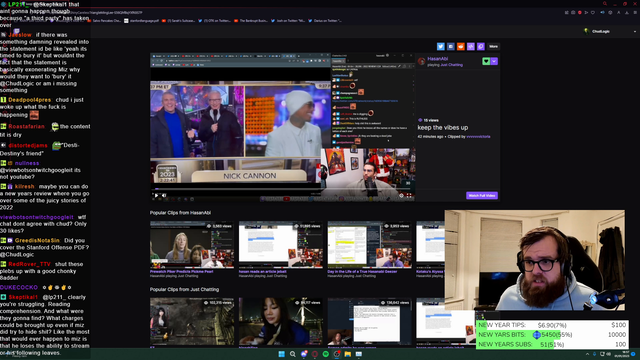Image resolution: width=640 pixels, height=360 pixels.
Task: Open The Bankrupt Busin... bookmark
Action: coord(251,20)
